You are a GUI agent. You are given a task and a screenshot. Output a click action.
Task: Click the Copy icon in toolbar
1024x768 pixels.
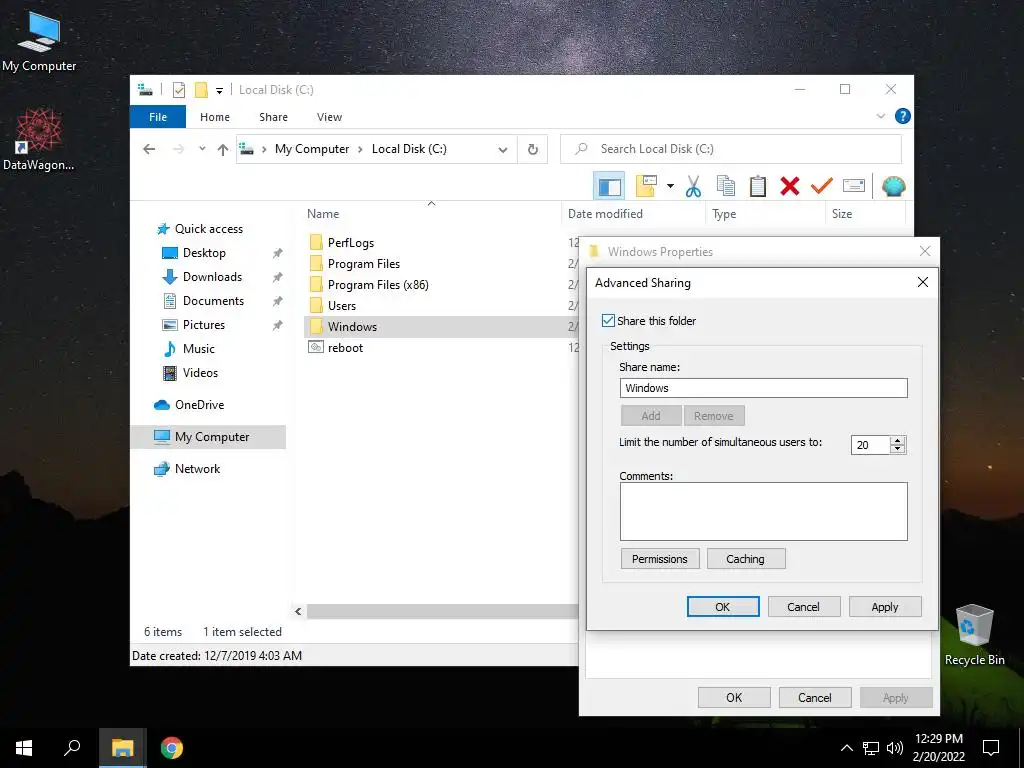[x=726, y=186]
